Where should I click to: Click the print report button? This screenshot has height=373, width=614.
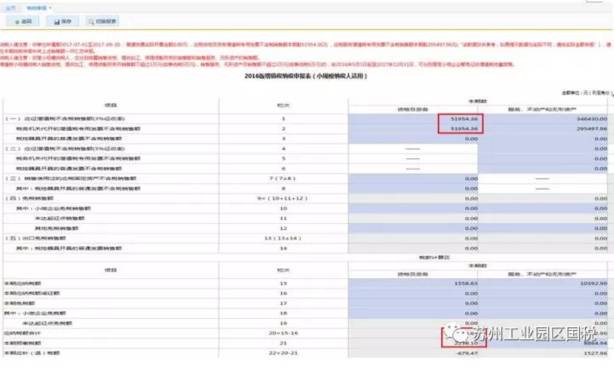point(103,21)
